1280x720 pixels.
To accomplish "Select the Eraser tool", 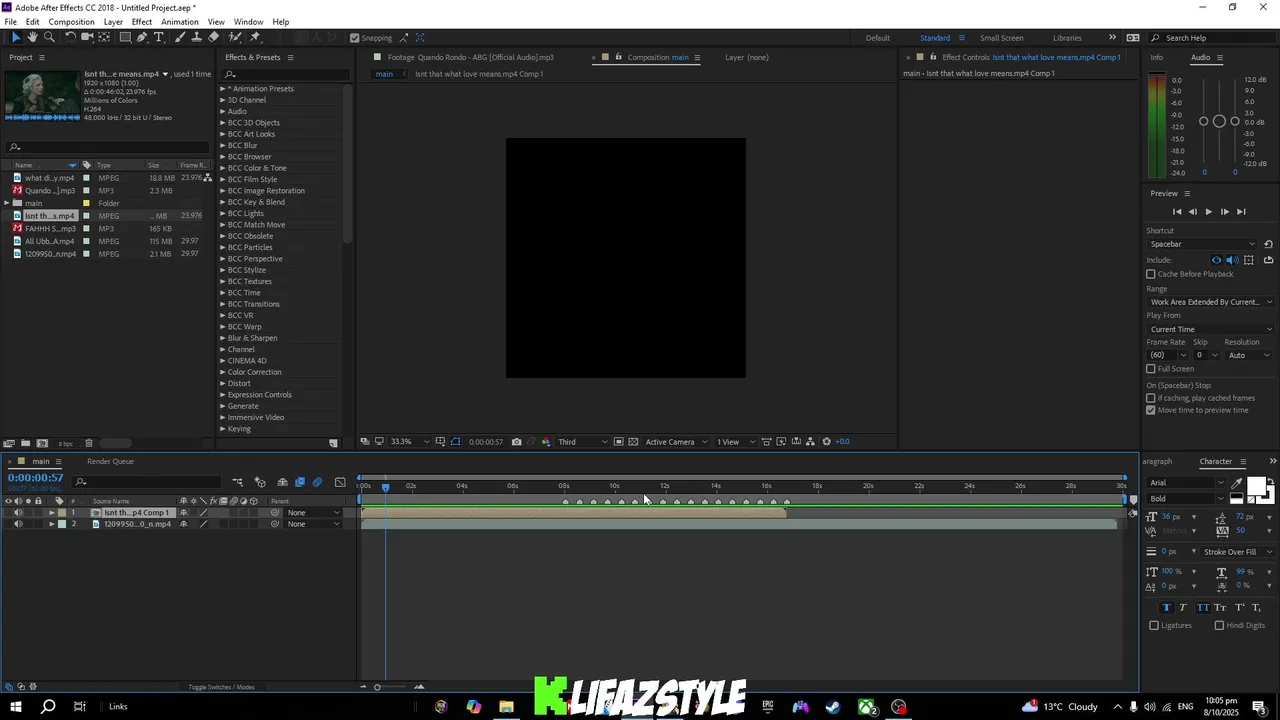I will (214, 37).
